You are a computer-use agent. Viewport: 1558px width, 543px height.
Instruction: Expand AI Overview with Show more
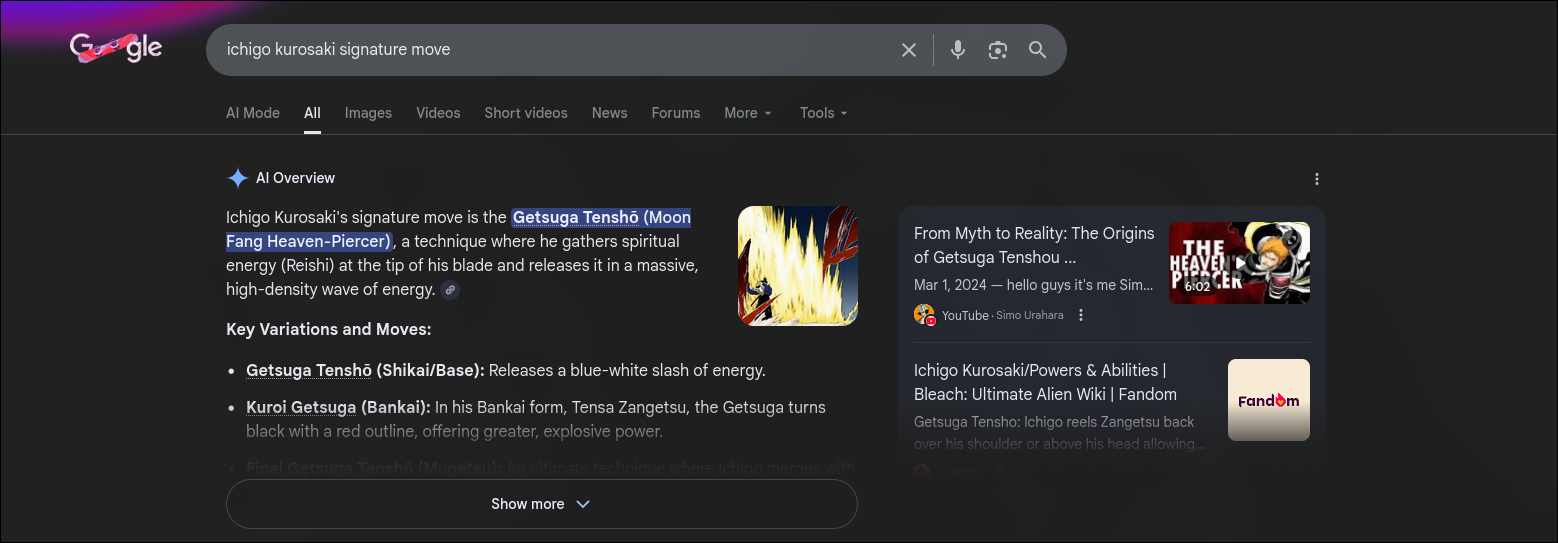coord(541,504)
